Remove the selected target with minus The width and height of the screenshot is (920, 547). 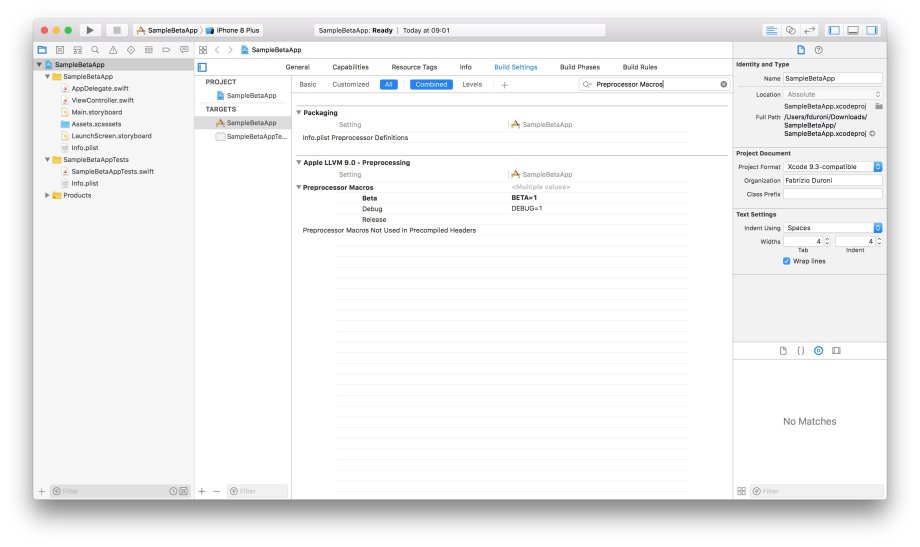pyautogui.click(x=217, y=491)
